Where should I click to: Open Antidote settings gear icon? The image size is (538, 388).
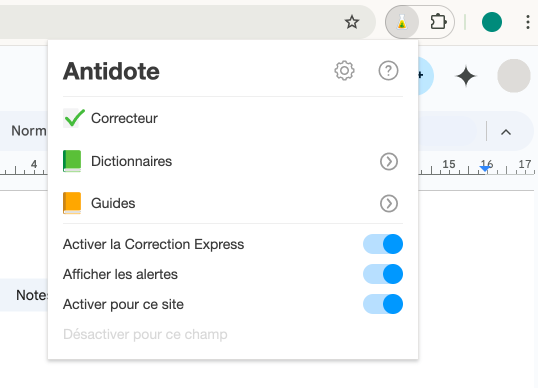tap(344, 71)
